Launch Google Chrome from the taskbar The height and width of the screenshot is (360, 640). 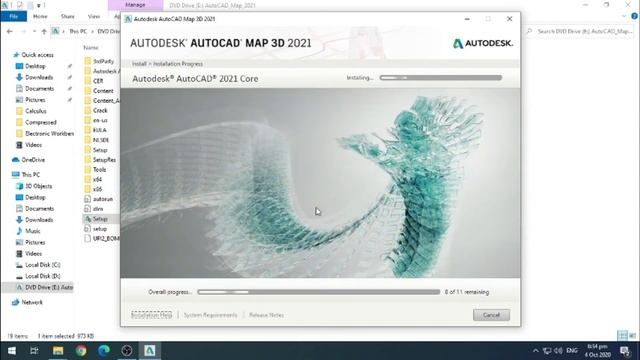coord(81,351)
